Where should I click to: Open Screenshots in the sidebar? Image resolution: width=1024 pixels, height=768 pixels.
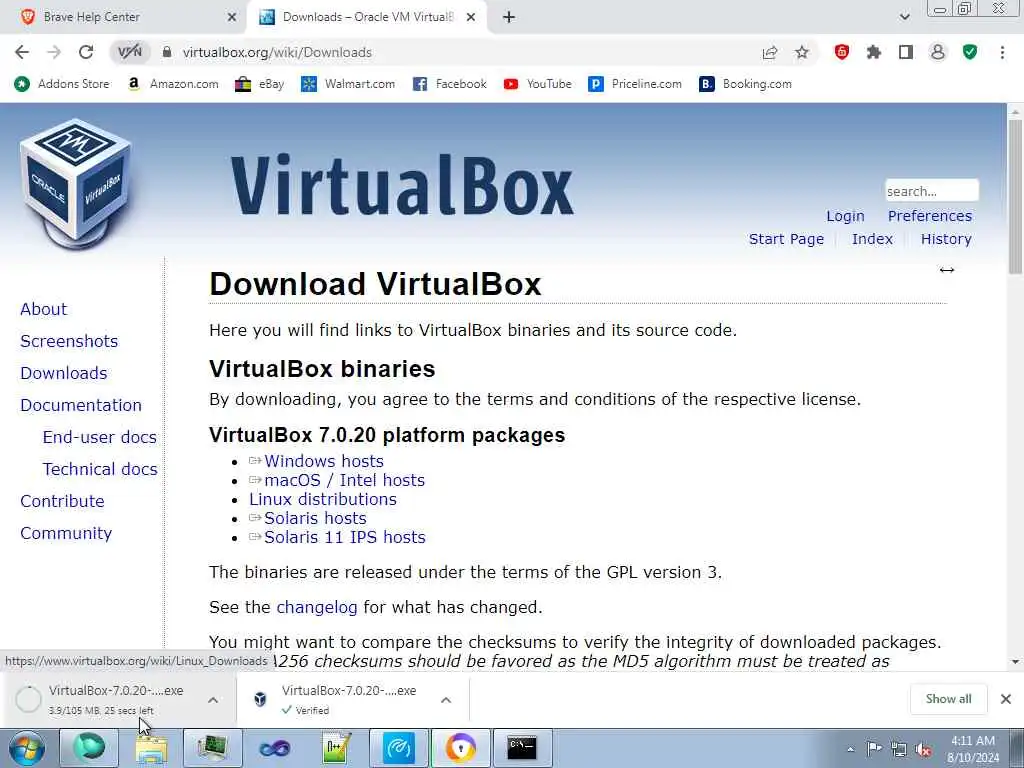(x=69, y=341)
